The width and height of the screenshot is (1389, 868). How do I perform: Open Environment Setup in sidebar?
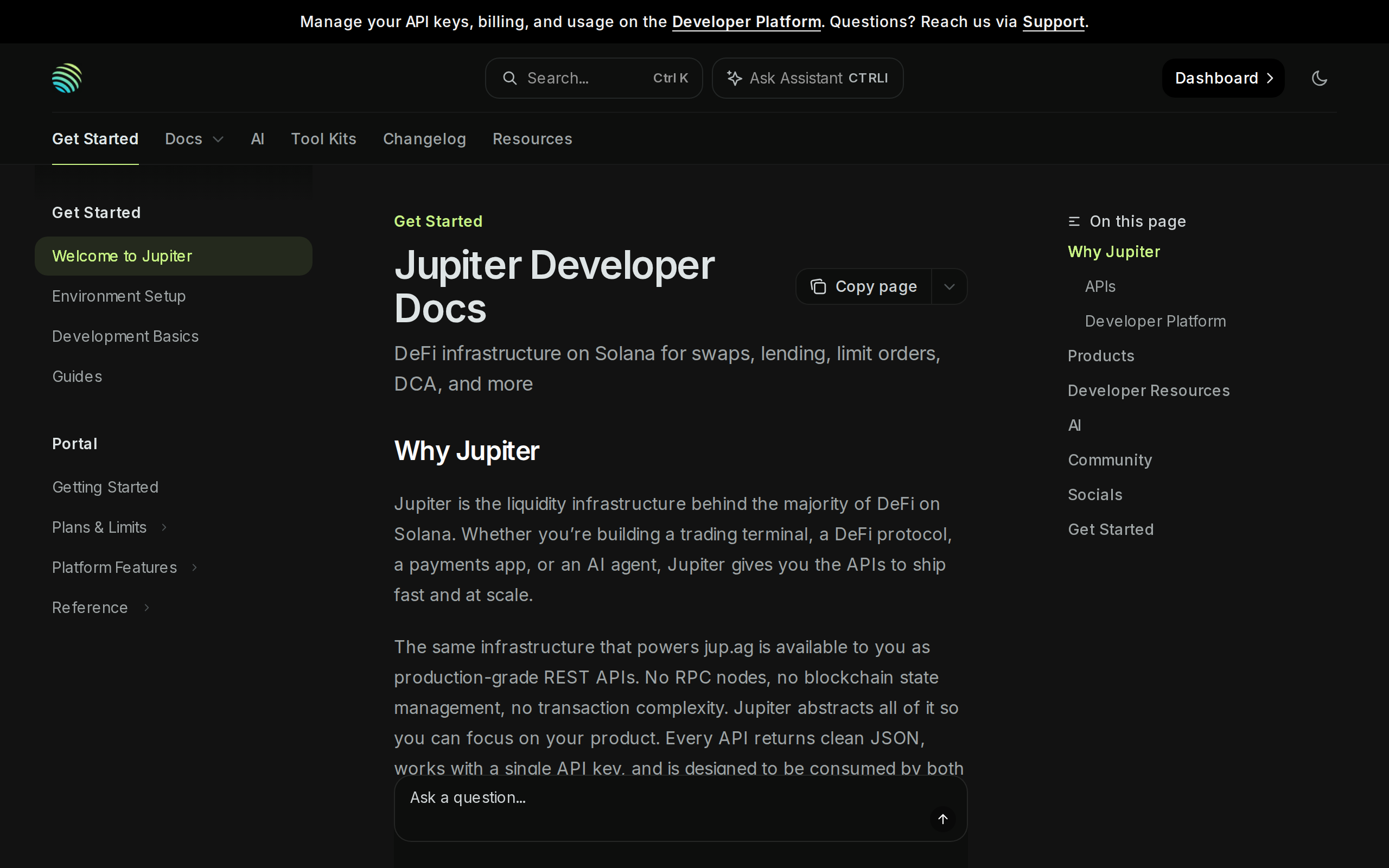(119, 296)
